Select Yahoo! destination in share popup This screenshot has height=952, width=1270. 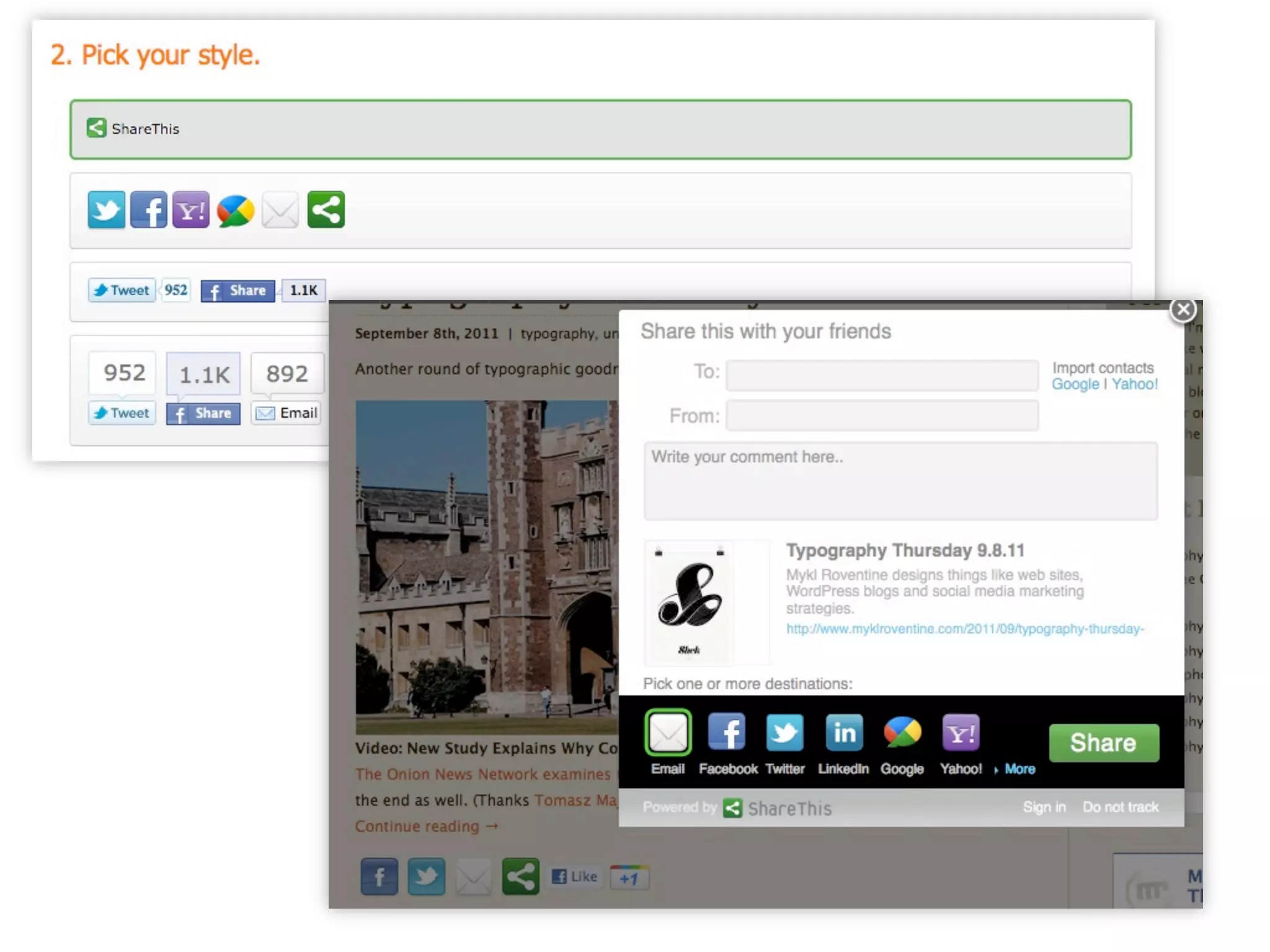pyautogui.click(x=961, y=733)
